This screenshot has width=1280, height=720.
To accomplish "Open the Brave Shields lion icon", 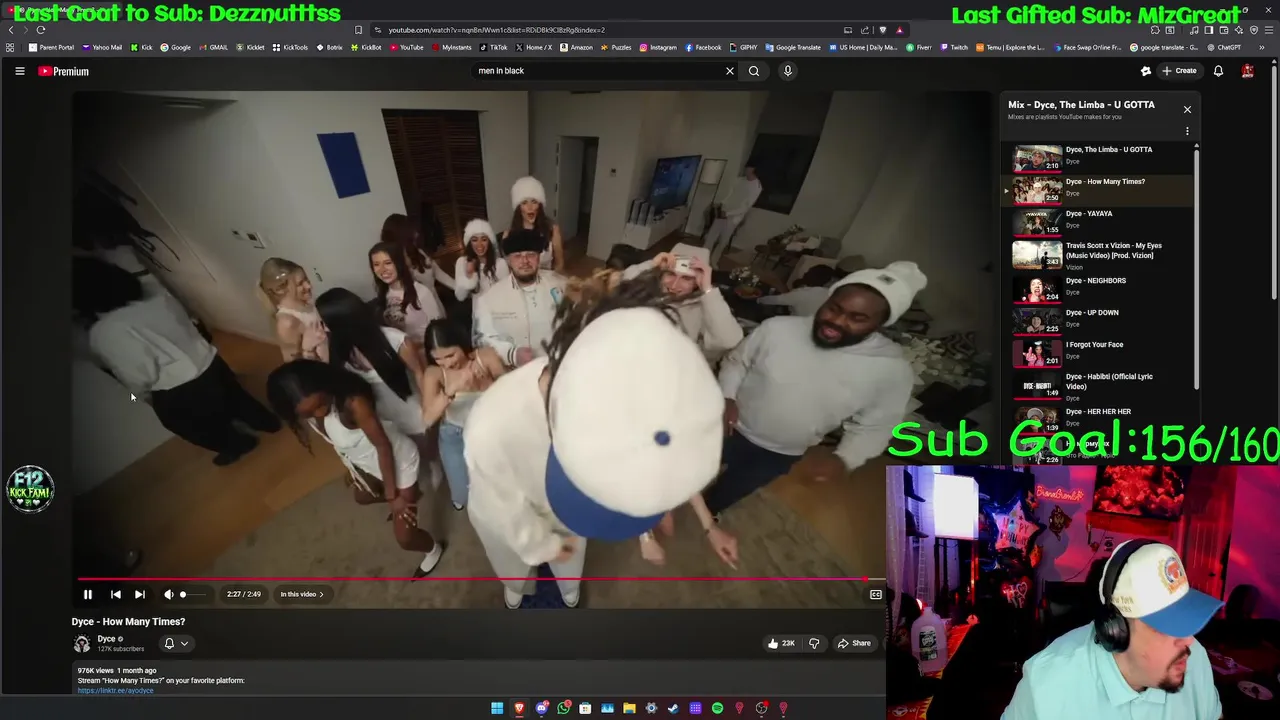I will 883,30.
